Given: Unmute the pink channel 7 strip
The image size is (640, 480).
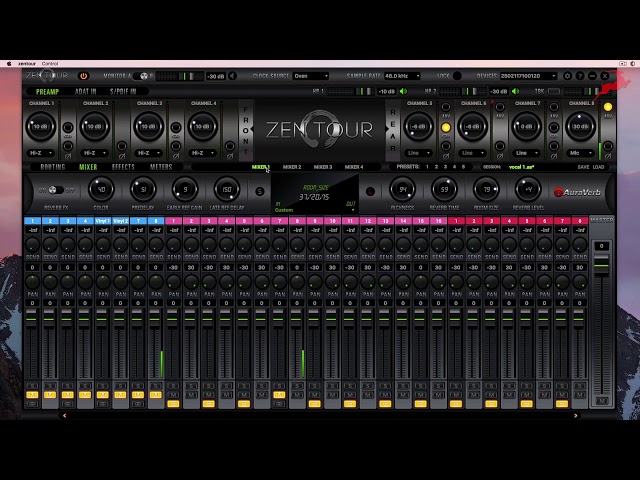Looking at the screenshot, I should [x=279, y=395].
